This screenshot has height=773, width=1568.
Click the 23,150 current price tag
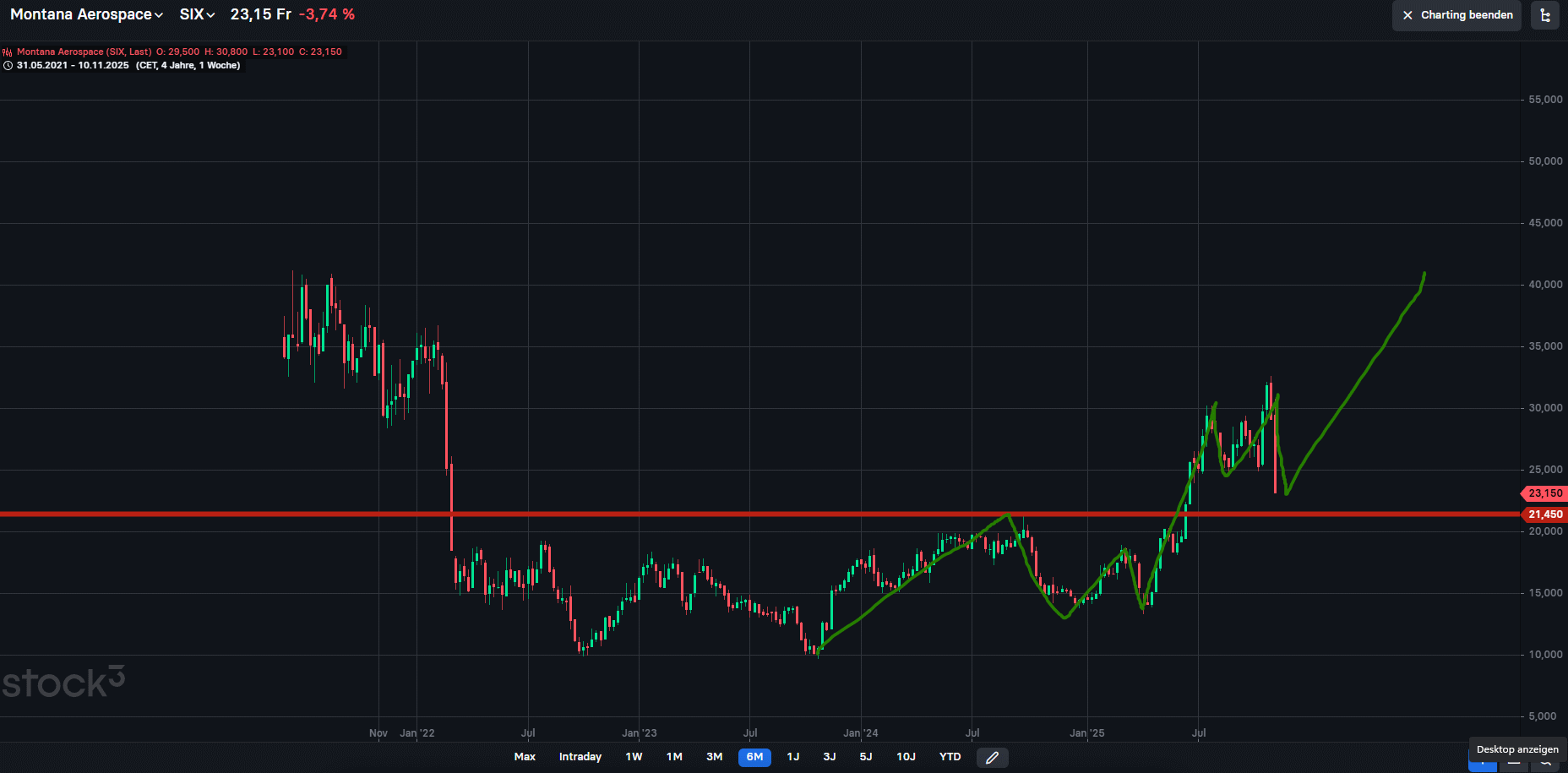1544,493
